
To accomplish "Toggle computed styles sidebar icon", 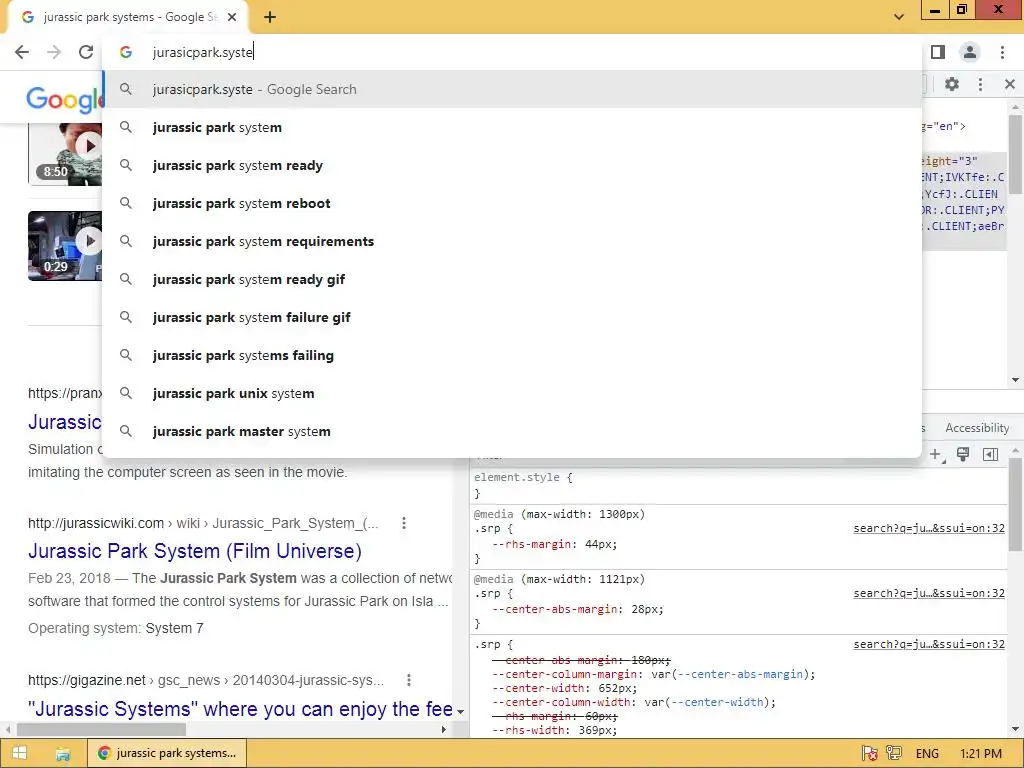I will pos(990,455).
